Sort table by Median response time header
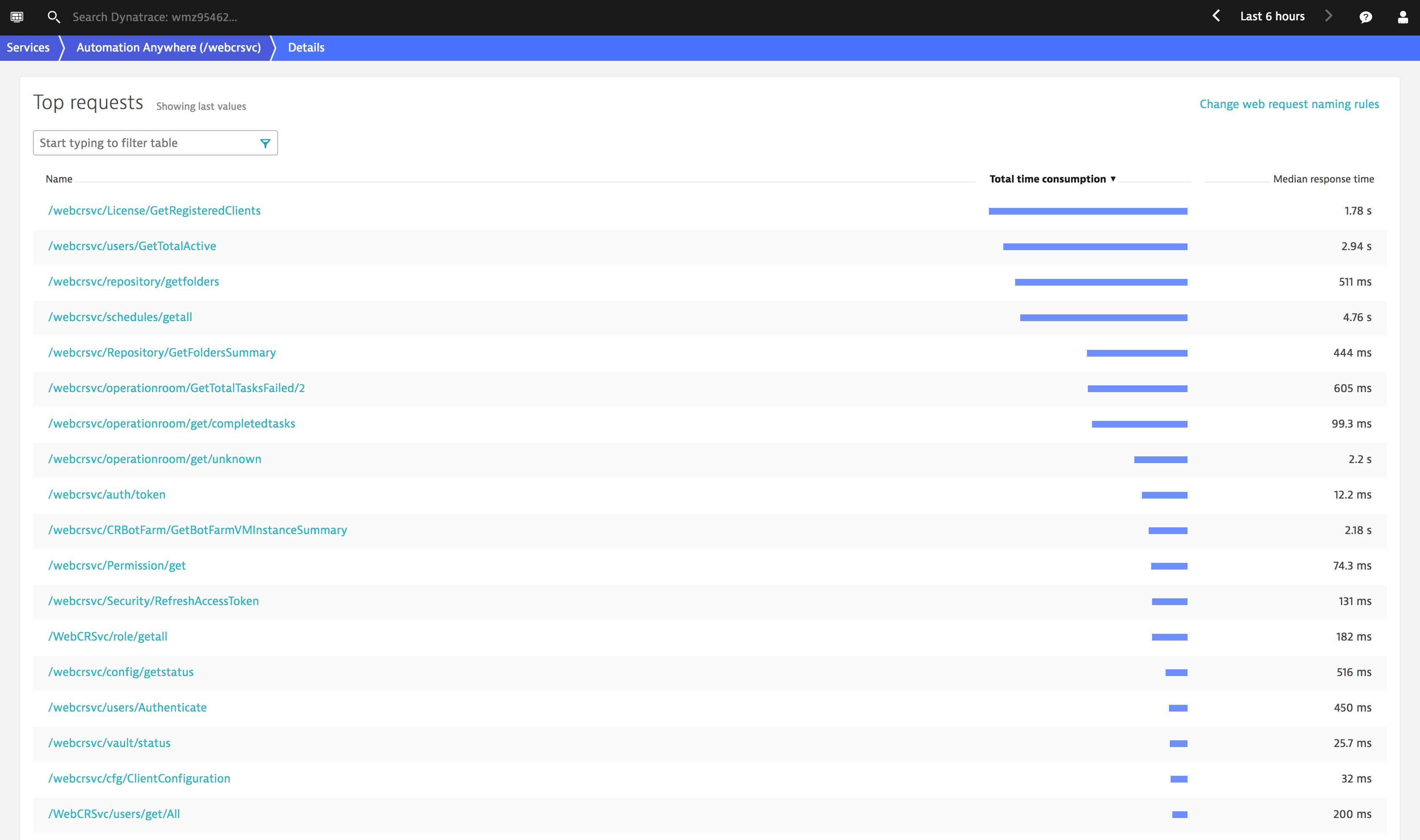1420x840 pixels. [x=1323, y=178]
